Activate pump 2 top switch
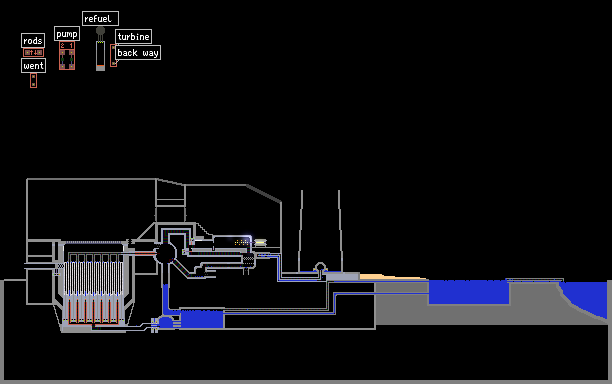 tap(62, 52)
